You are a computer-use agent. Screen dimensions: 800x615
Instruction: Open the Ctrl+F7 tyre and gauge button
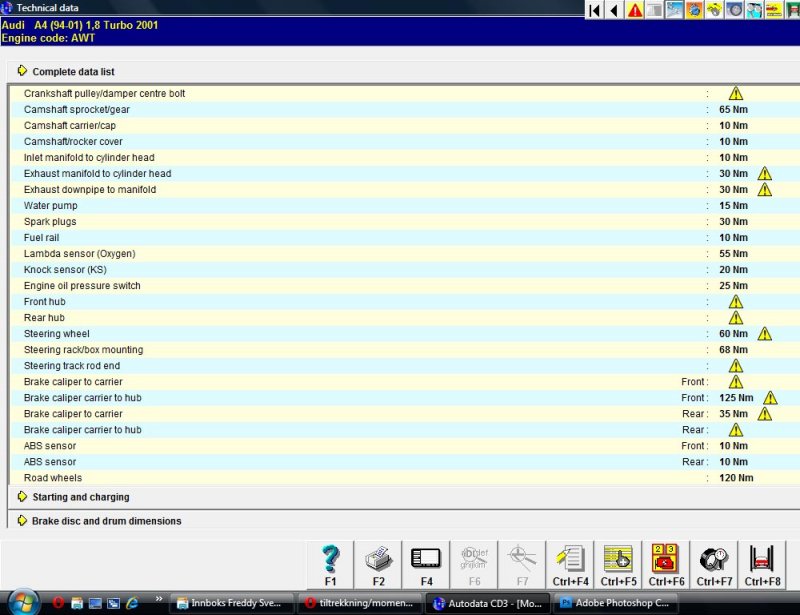coord(714,565)
